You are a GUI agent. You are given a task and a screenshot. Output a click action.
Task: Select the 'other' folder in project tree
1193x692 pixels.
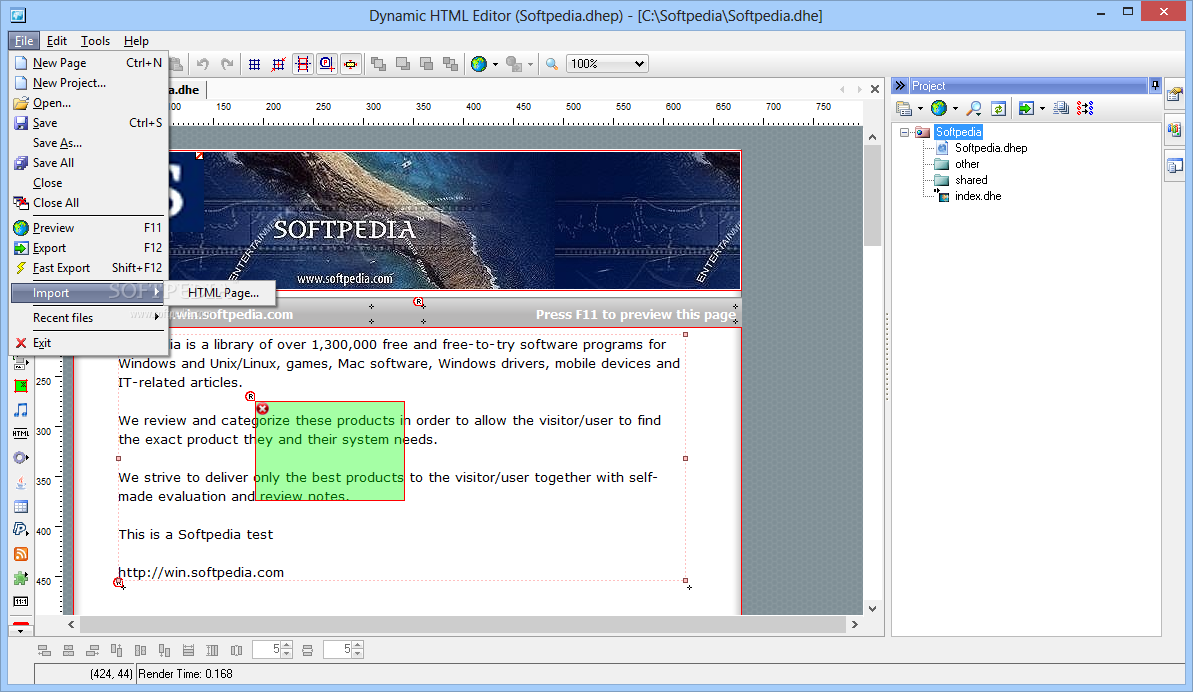(967, 164)
